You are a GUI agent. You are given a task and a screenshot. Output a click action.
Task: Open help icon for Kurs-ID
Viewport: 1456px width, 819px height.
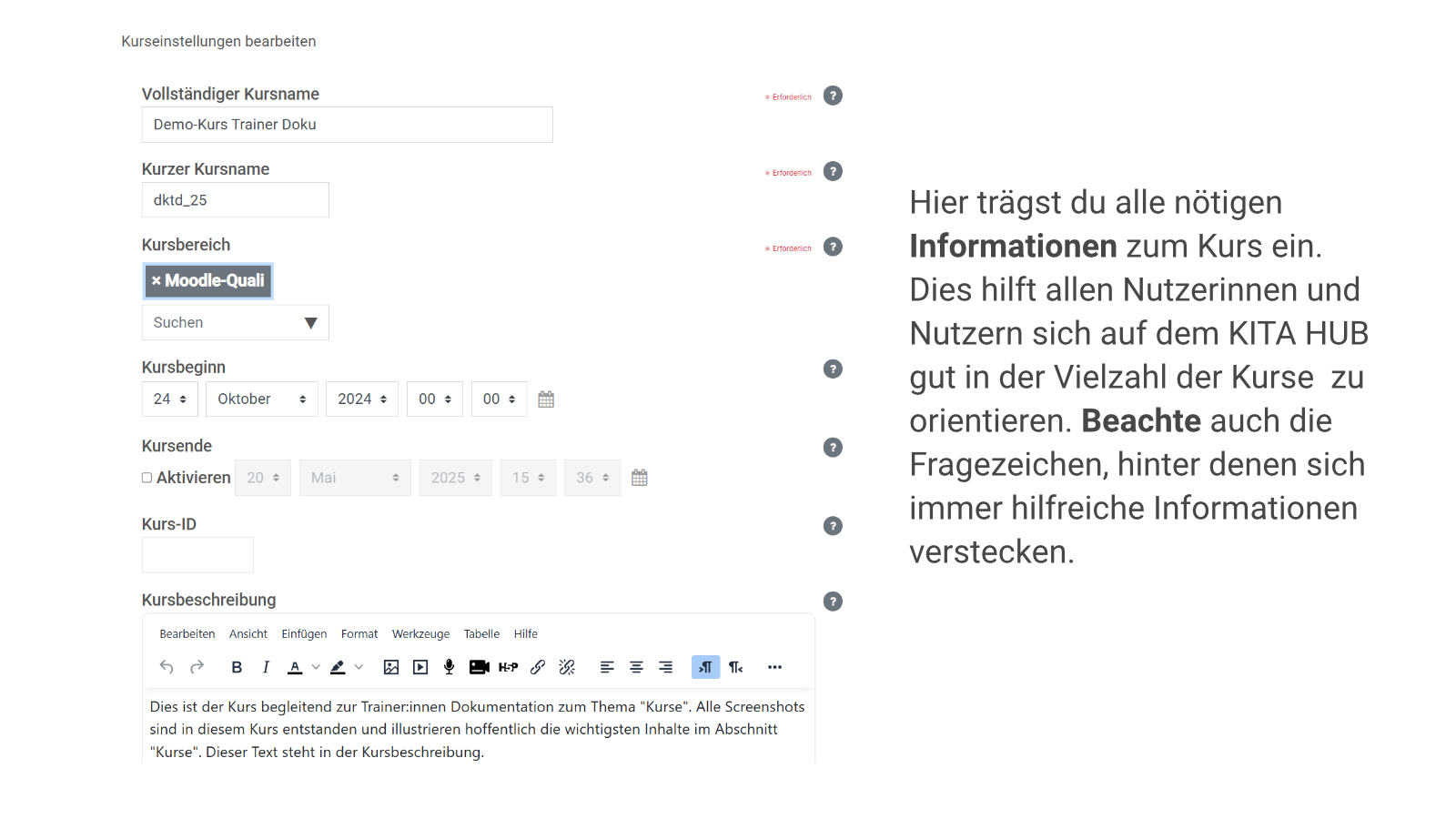(833, 526)
